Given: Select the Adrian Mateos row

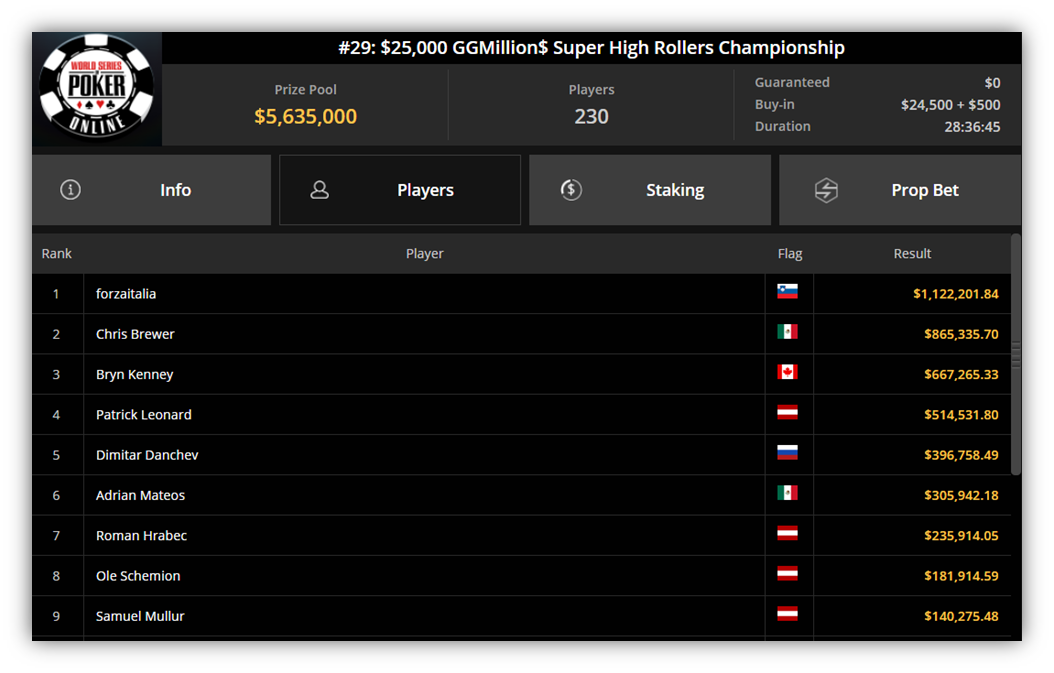Looking at the screenshot, I should [x=522, y=496].
